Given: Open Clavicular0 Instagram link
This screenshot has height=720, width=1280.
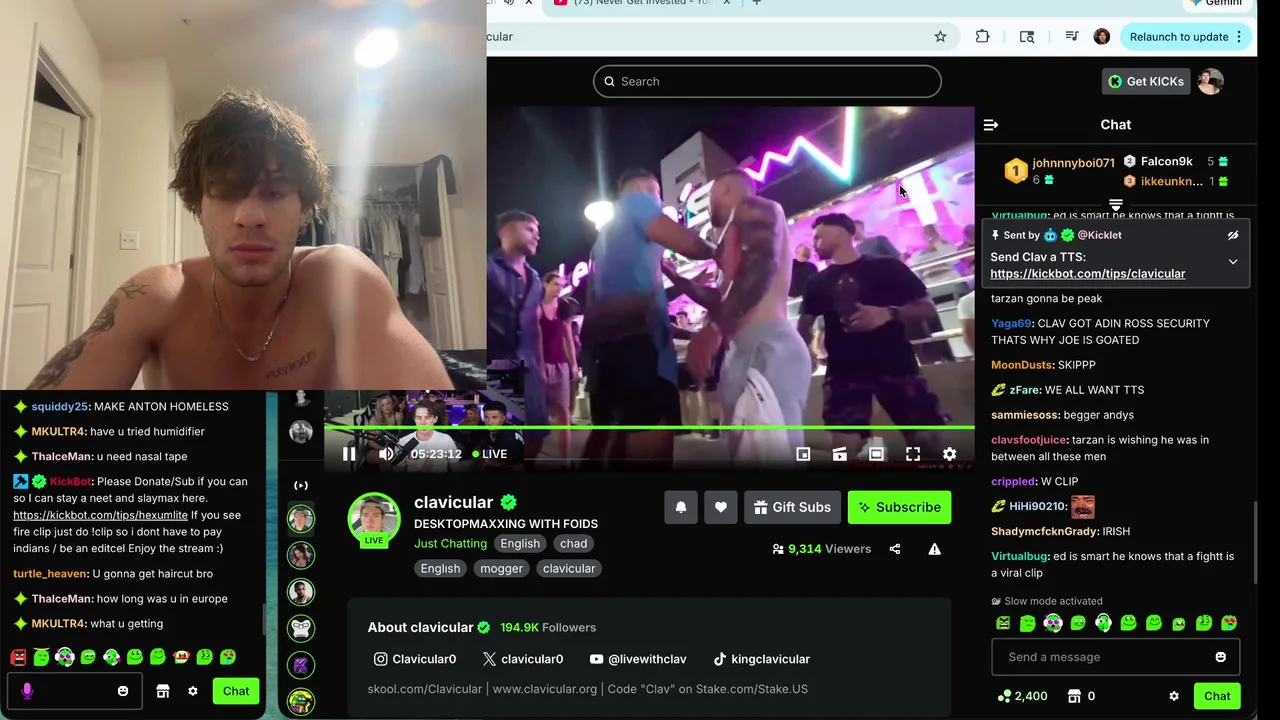Looking at the screenshot, I should 415,659.
